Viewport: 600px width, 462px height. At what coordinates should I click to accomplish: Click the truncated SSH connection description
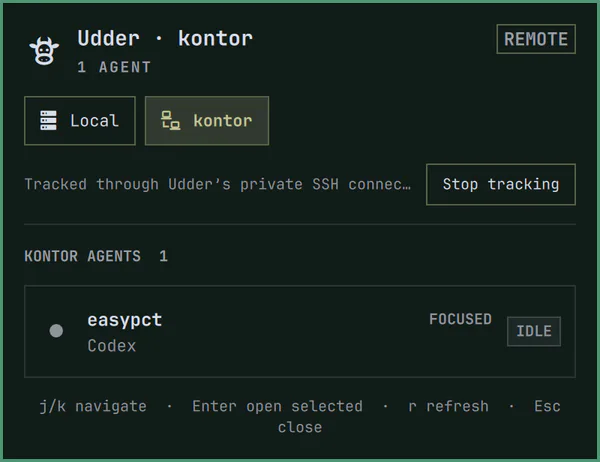pyautogui.click(x=218, y=184)
